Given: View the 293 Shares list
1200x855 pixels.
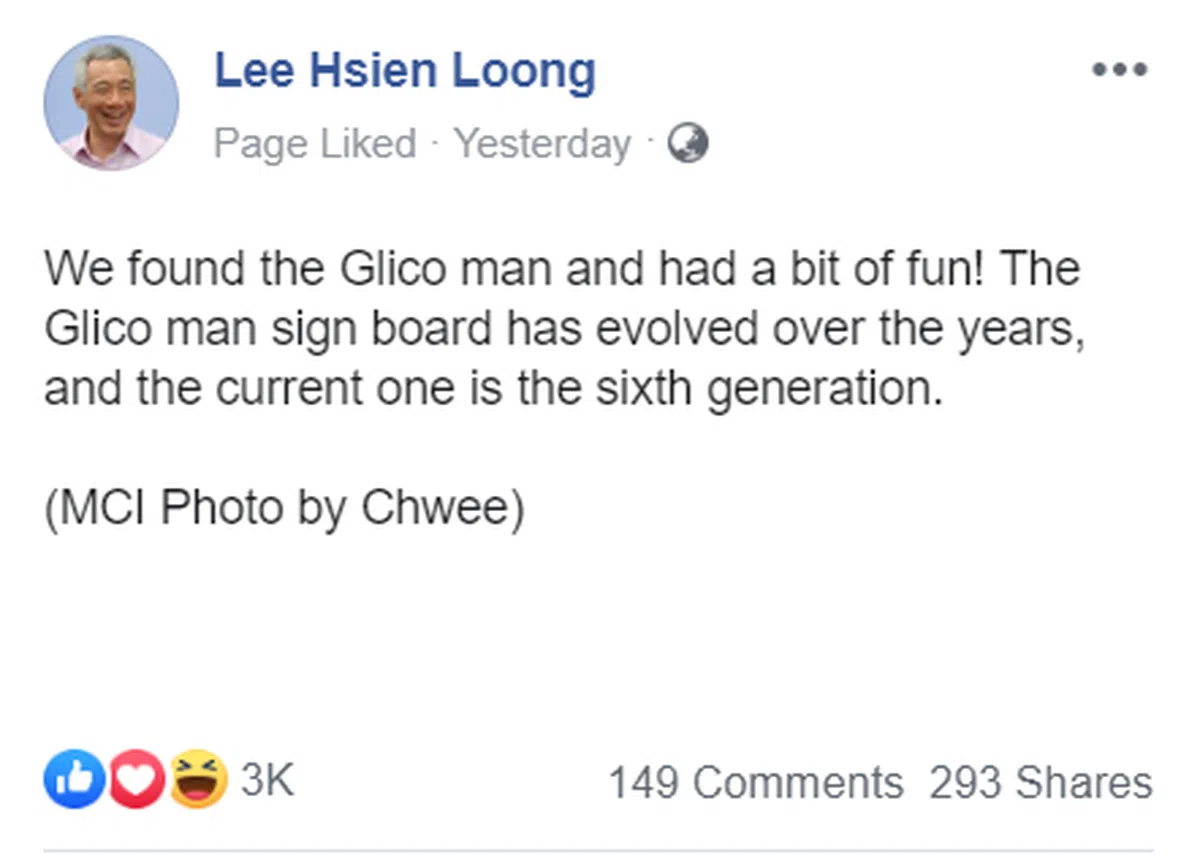Looking at the screenshot, I should 1040,782.
